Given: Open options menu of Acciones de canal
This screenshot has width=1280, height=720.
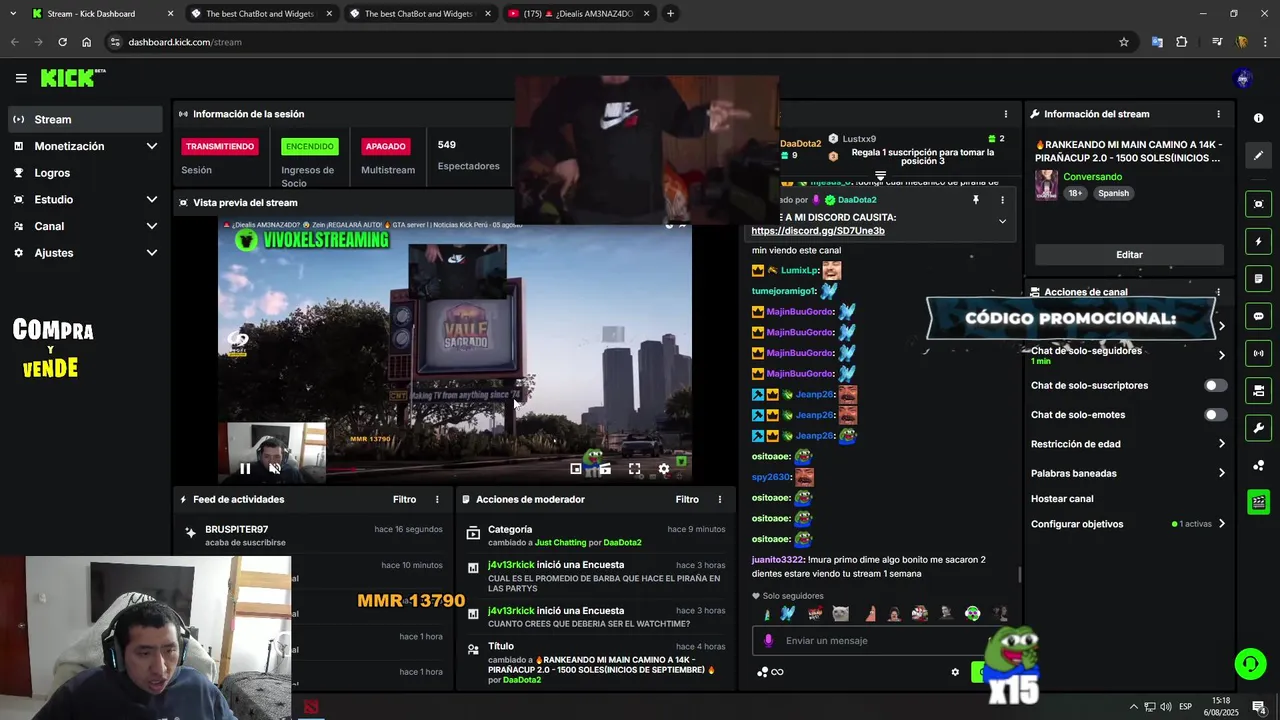Looking at the screenshot, I should 1218,292.
